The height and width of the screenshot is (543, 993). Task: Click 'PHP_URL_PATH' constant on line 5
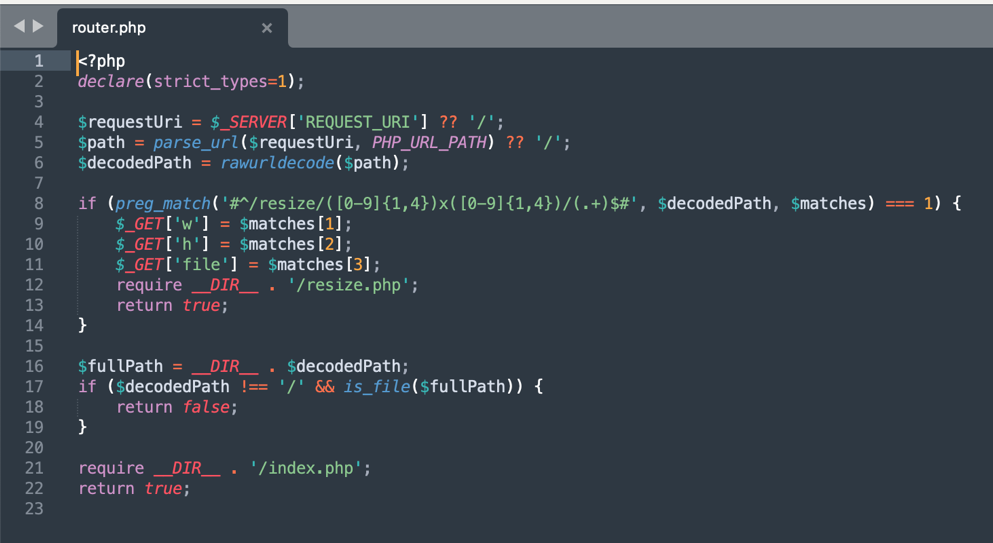point(429,143)
